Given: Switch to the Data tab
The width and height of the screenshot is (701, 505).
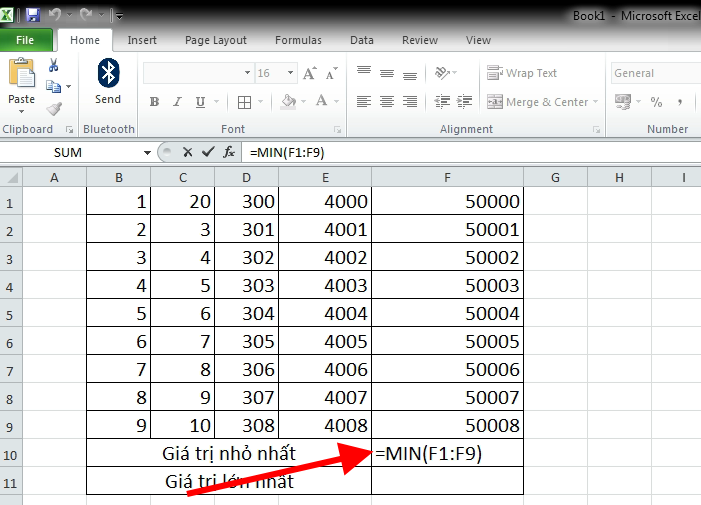Looking at the screenshot, I should point(362,40).
